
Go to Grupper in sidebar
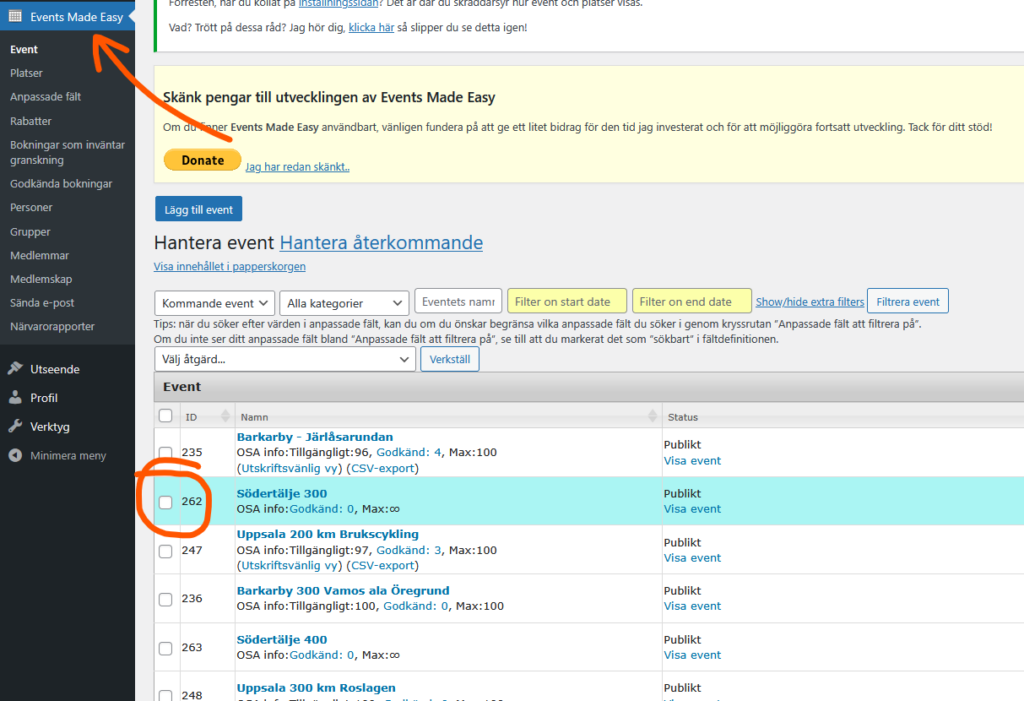tap(30, 232)
